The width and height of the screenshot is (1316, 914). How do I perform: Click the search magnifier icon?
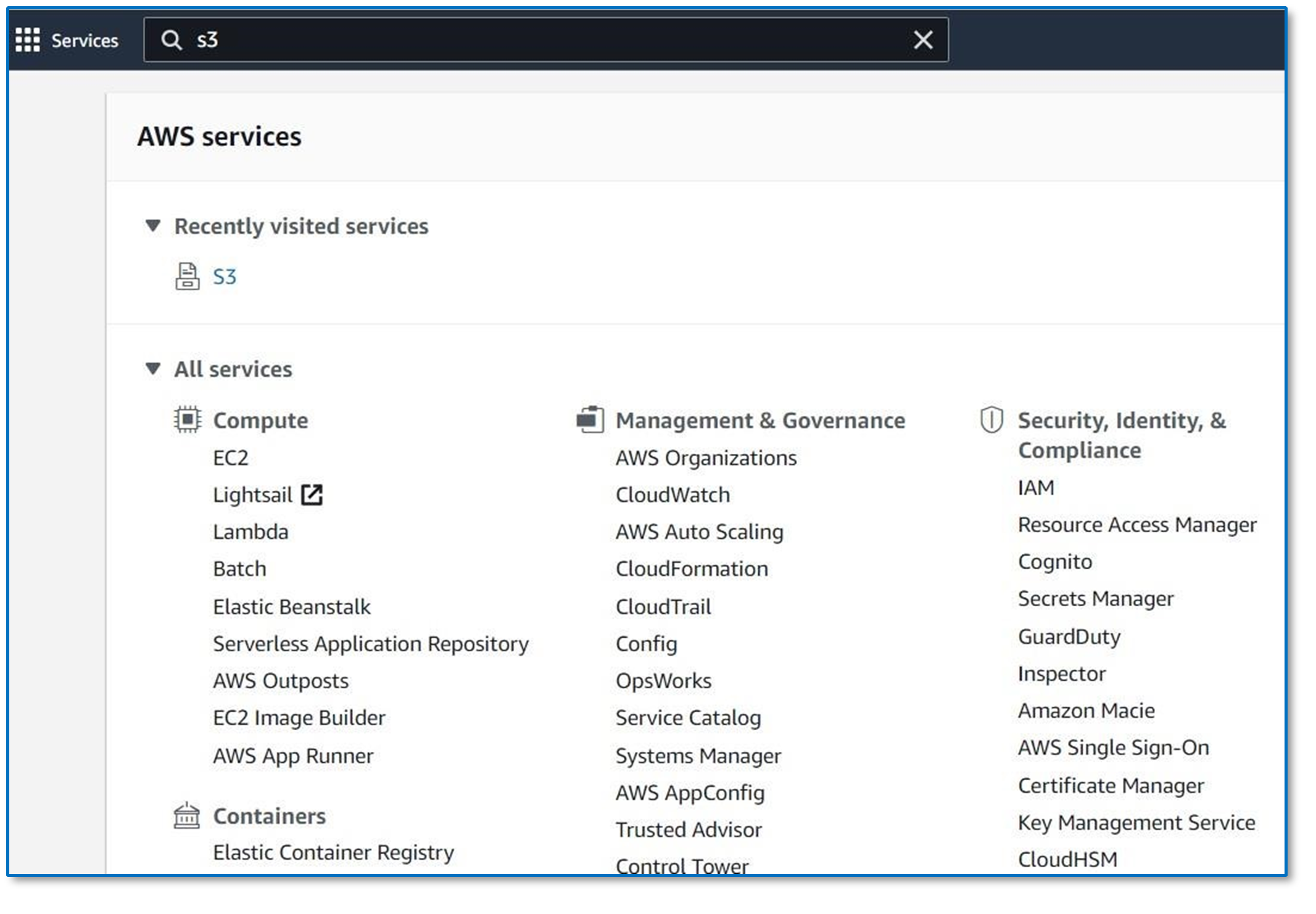[x=171, y=40]
